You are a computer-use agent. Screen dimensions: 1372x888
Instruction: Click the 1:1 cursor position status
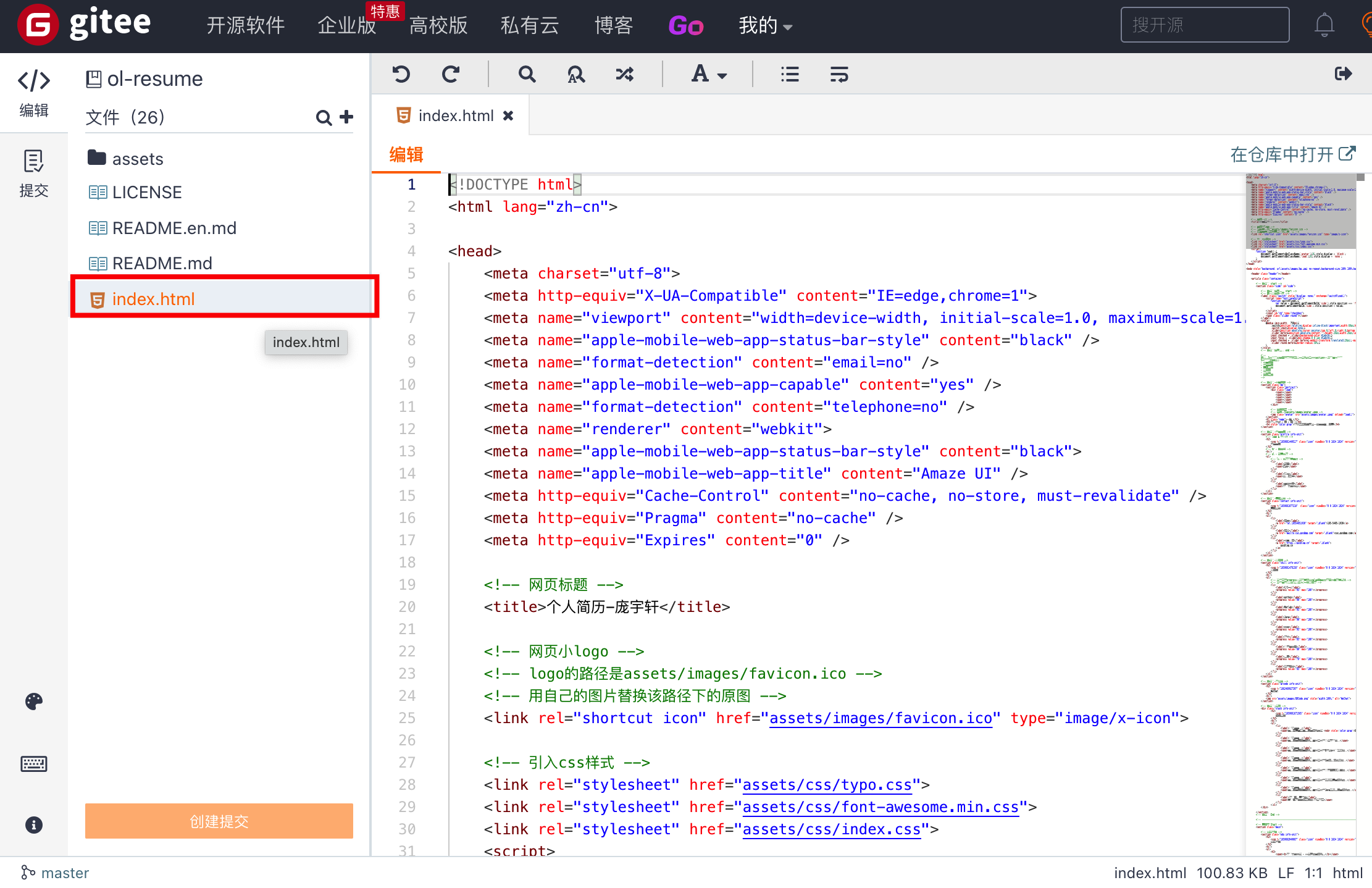[x=1313, y=873]
